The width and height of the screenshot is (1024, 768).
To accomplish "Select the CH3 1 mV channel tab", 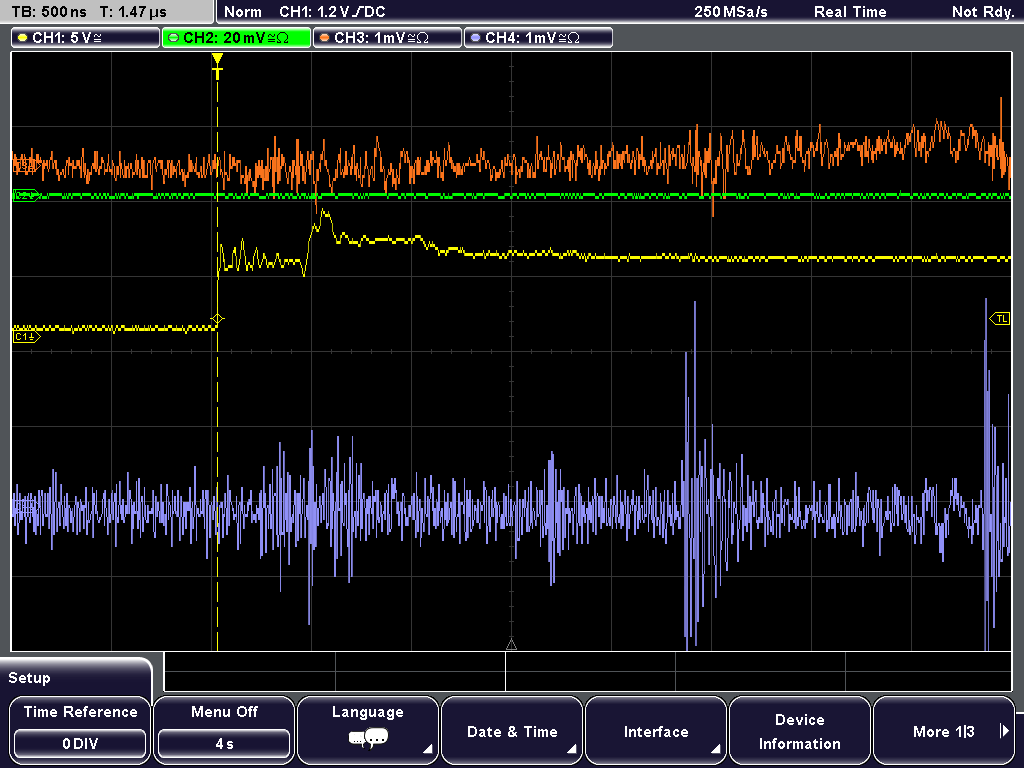I will pyautogui.click(x=387, y=38).
